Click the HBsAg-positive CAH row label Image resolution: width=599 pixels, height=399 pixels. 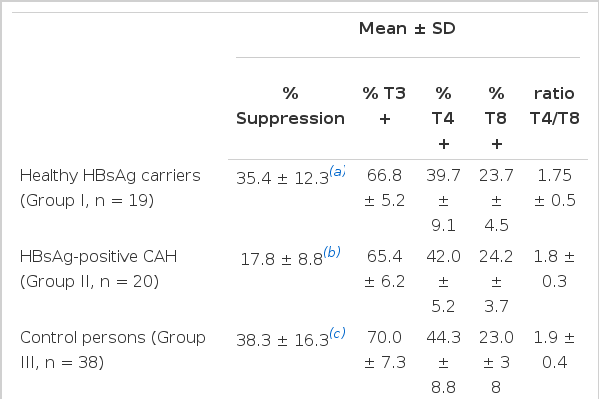click(x=98, y=269)
